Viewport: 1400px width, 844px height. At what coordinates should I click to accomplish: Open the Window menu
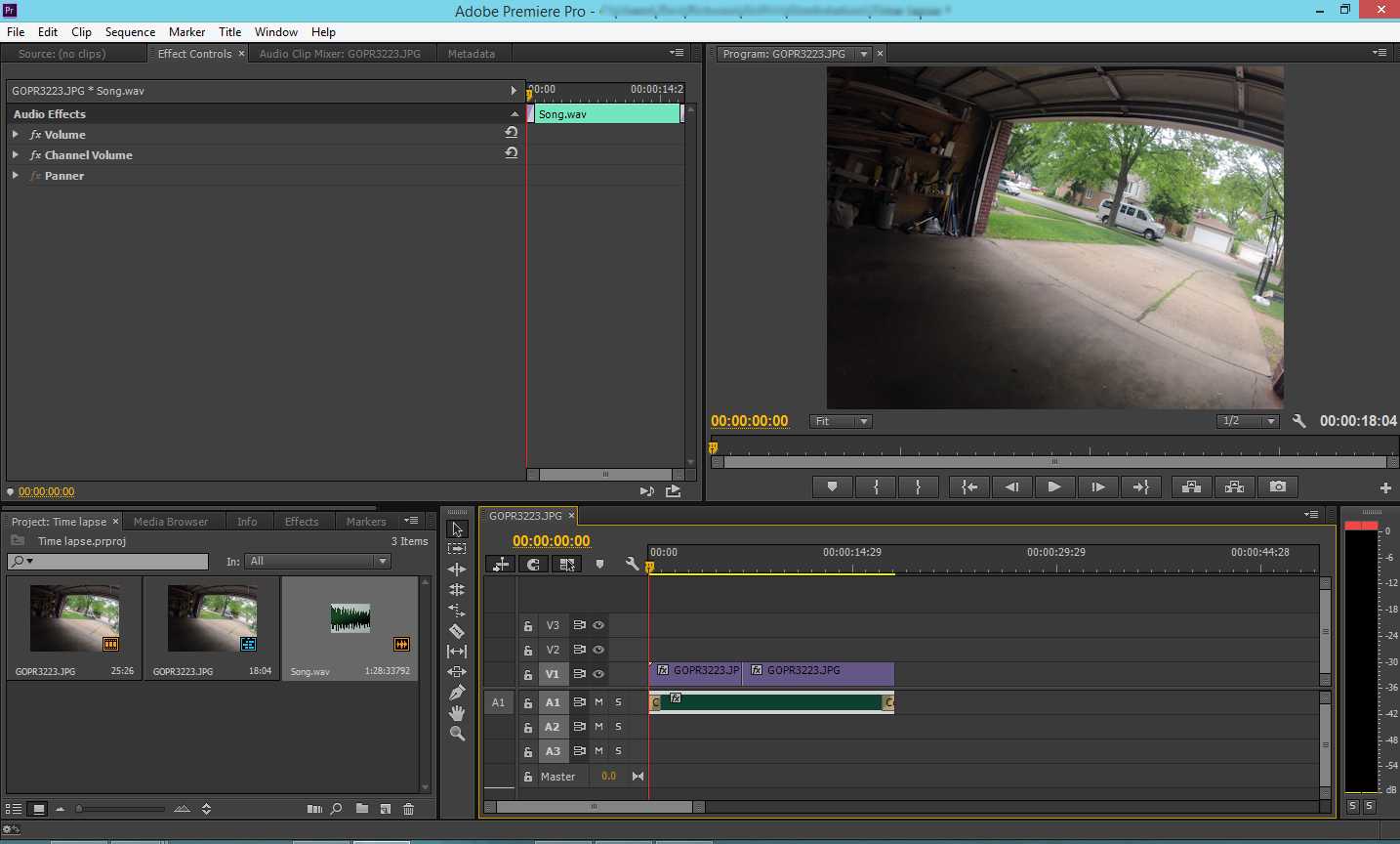tap(276, 32)
